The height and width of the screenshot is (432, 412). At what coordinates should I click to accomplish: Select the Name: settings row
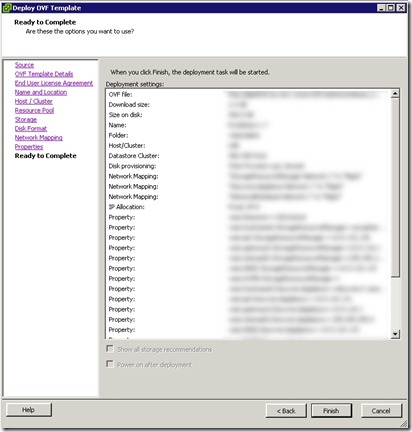click(x=248, y=125)
